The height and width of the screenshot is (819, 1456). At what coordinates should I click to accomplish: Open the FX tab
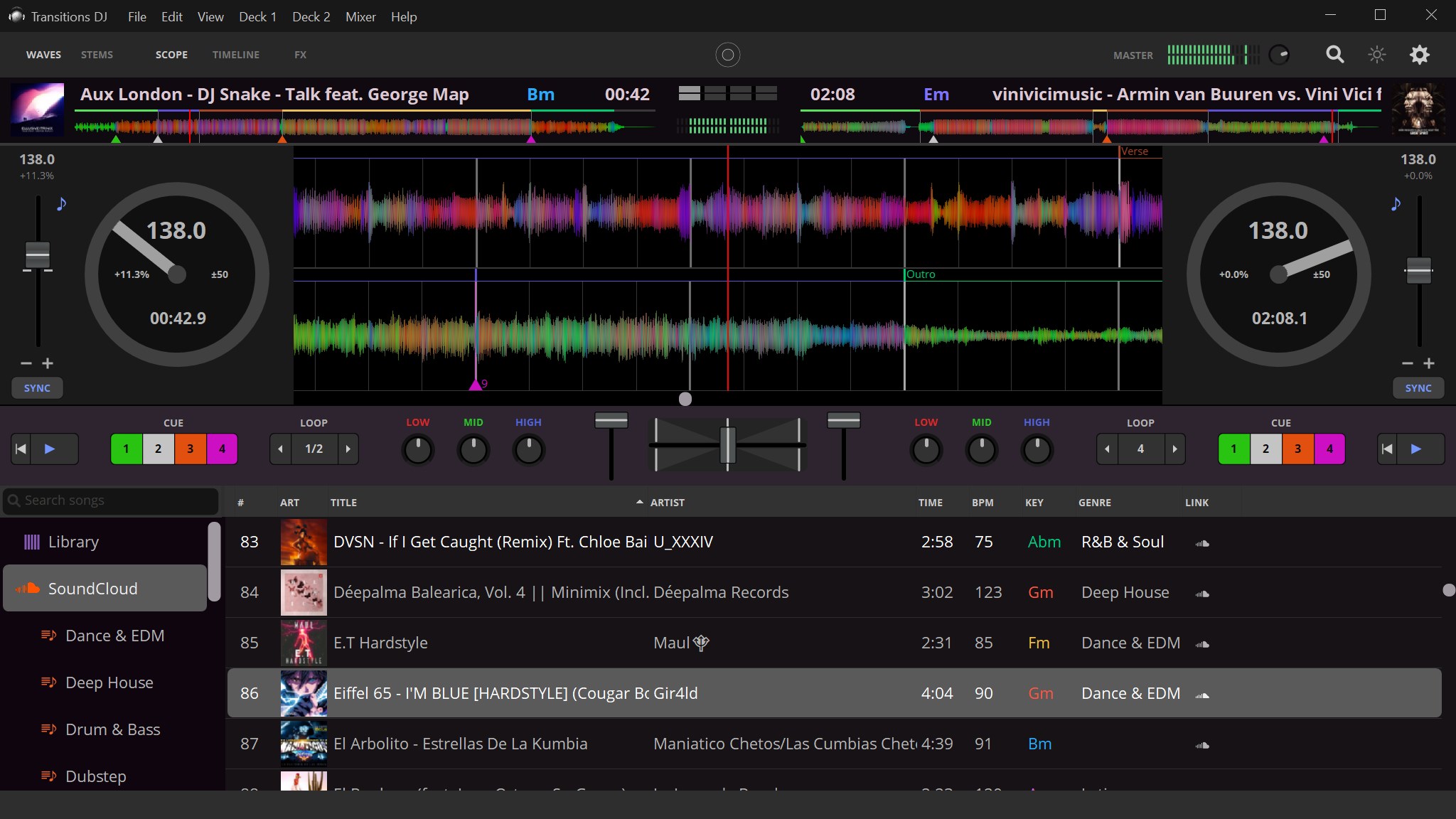[300, 55]
